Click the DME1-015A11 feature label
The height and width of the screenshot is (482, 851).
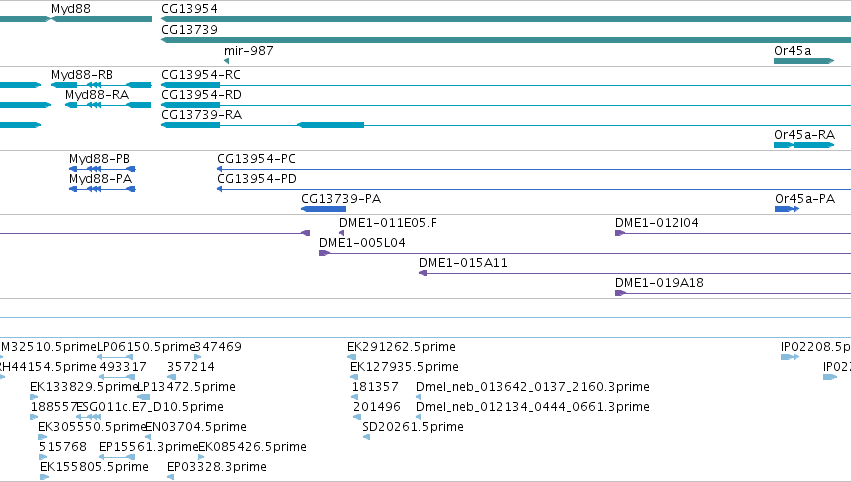point(463,263)
